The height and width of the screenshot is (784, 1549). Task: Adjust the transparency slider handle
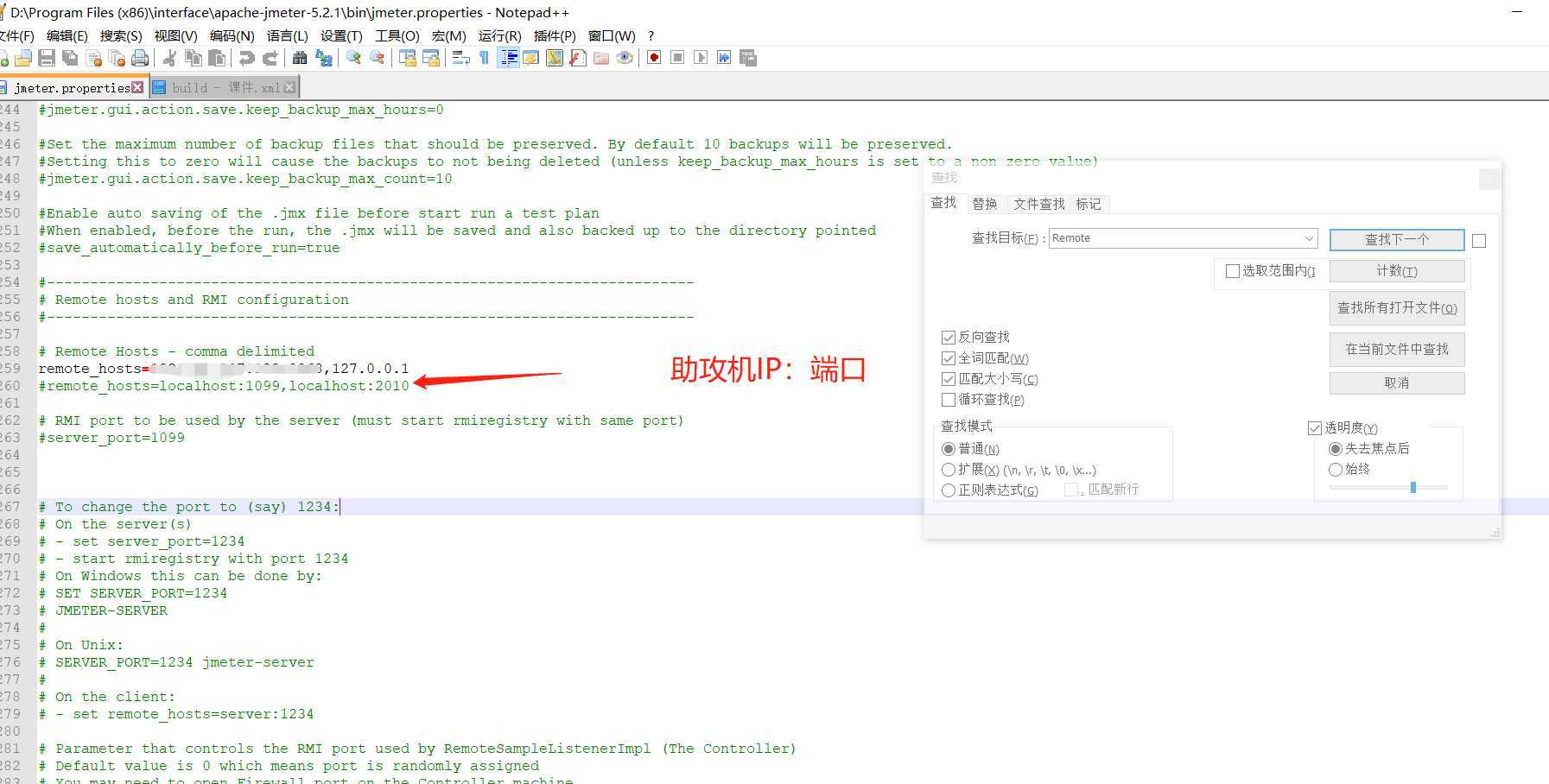[1413, 487]
